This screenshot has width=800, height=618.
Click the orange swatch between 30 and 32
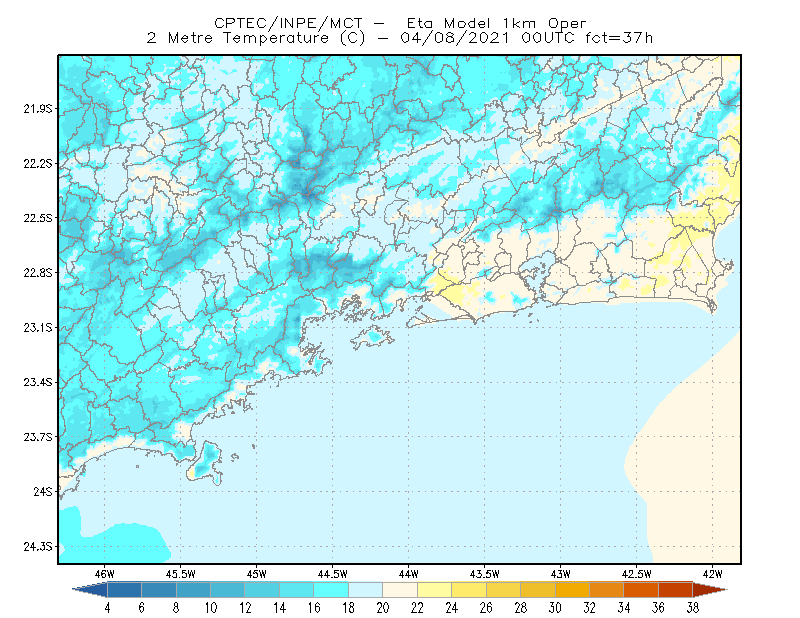[x=572, y=590]
